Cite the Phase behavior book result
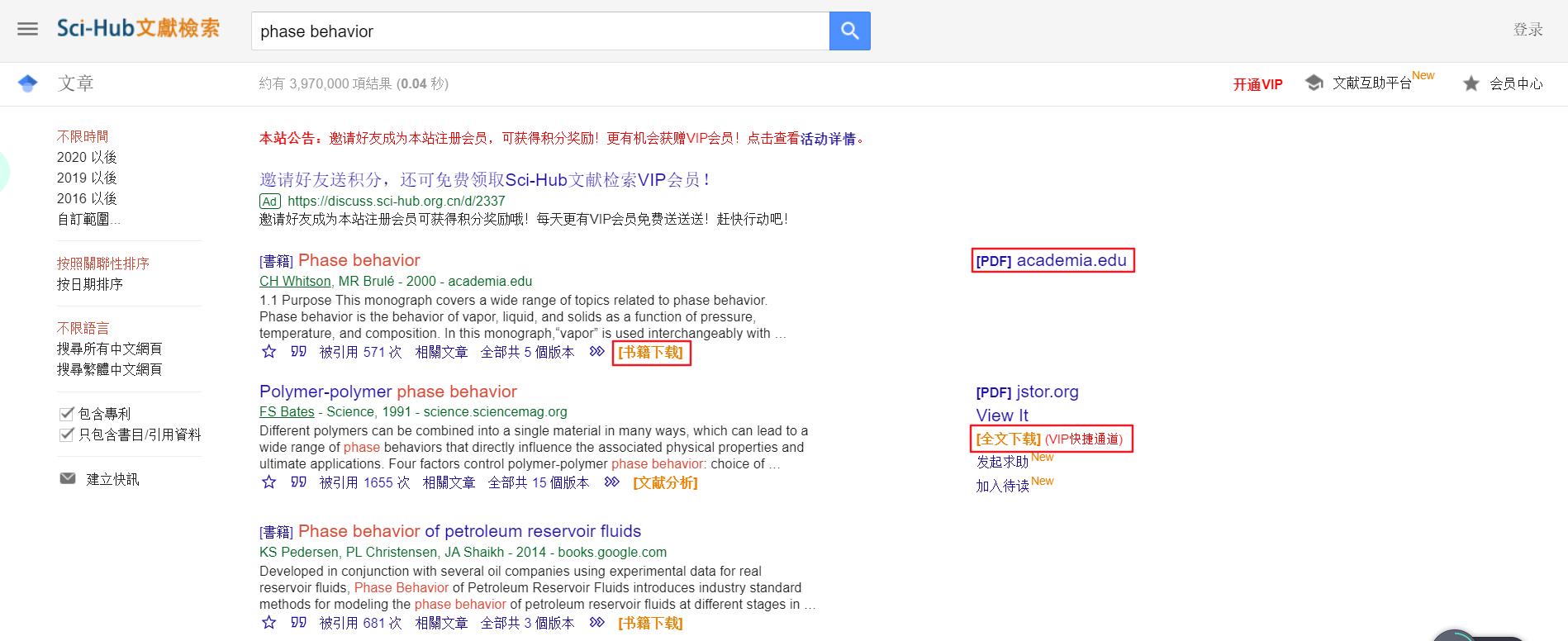 coord(298,352)
